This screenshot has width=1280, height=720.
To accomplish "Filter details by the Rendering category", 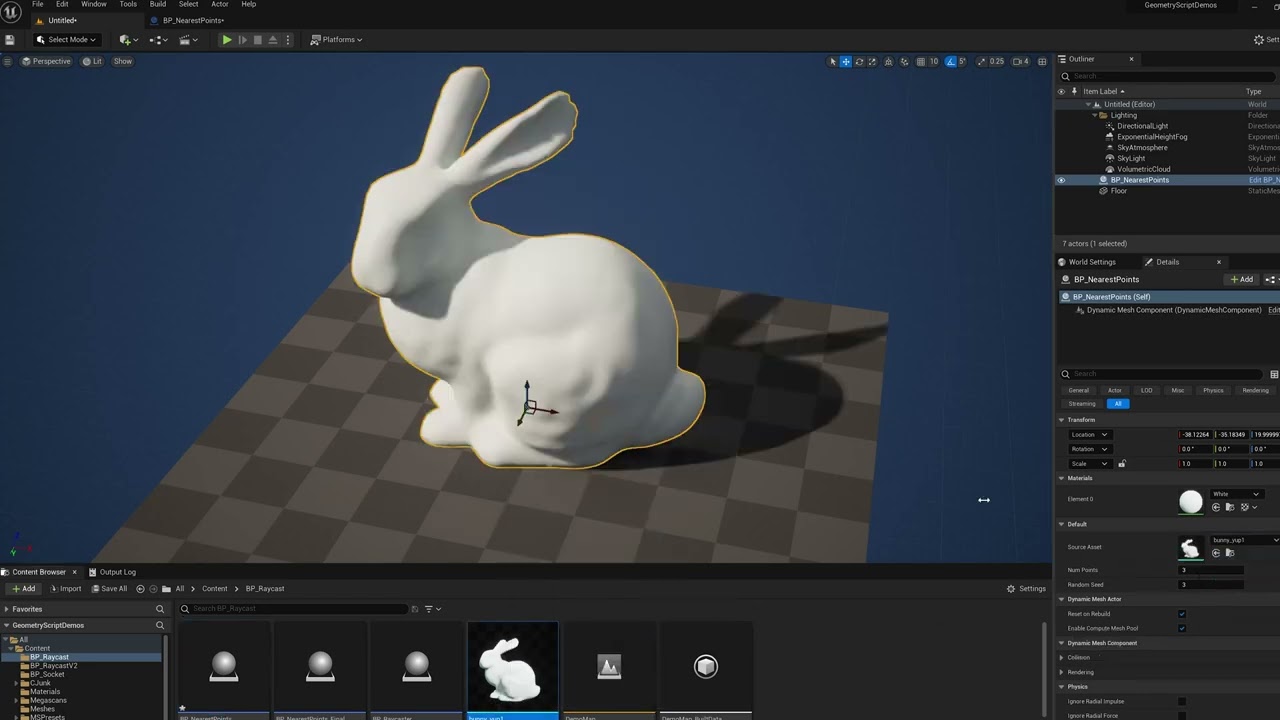I will point(1255,390).
